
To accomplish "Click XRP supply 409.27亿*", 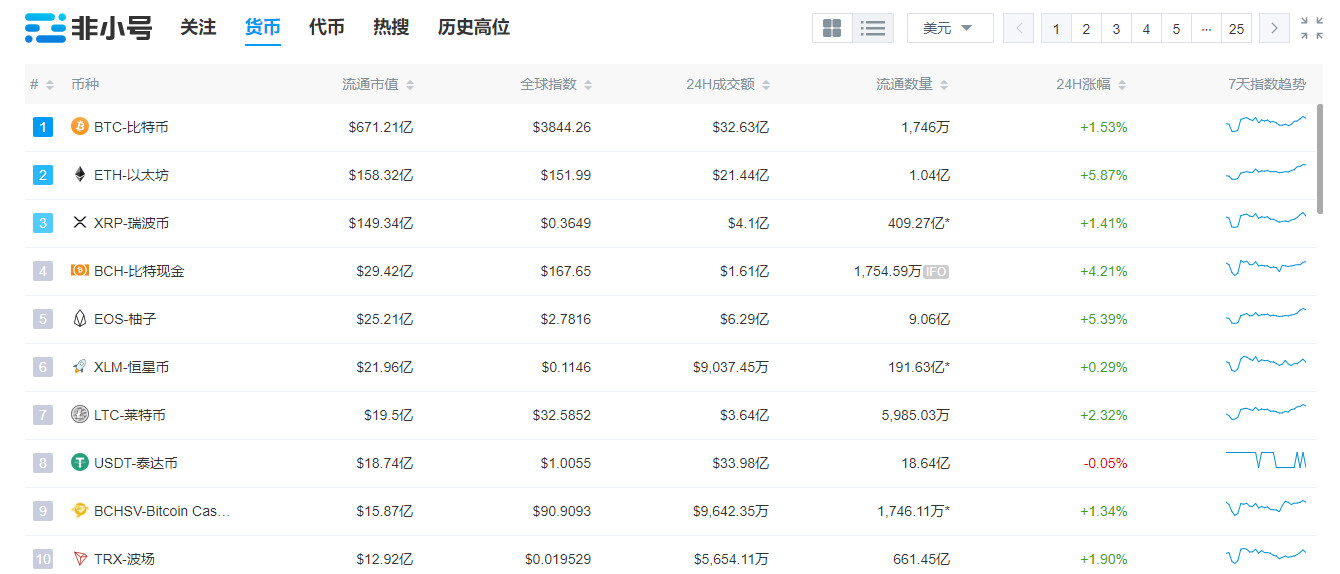I will [x=919, y=223].
